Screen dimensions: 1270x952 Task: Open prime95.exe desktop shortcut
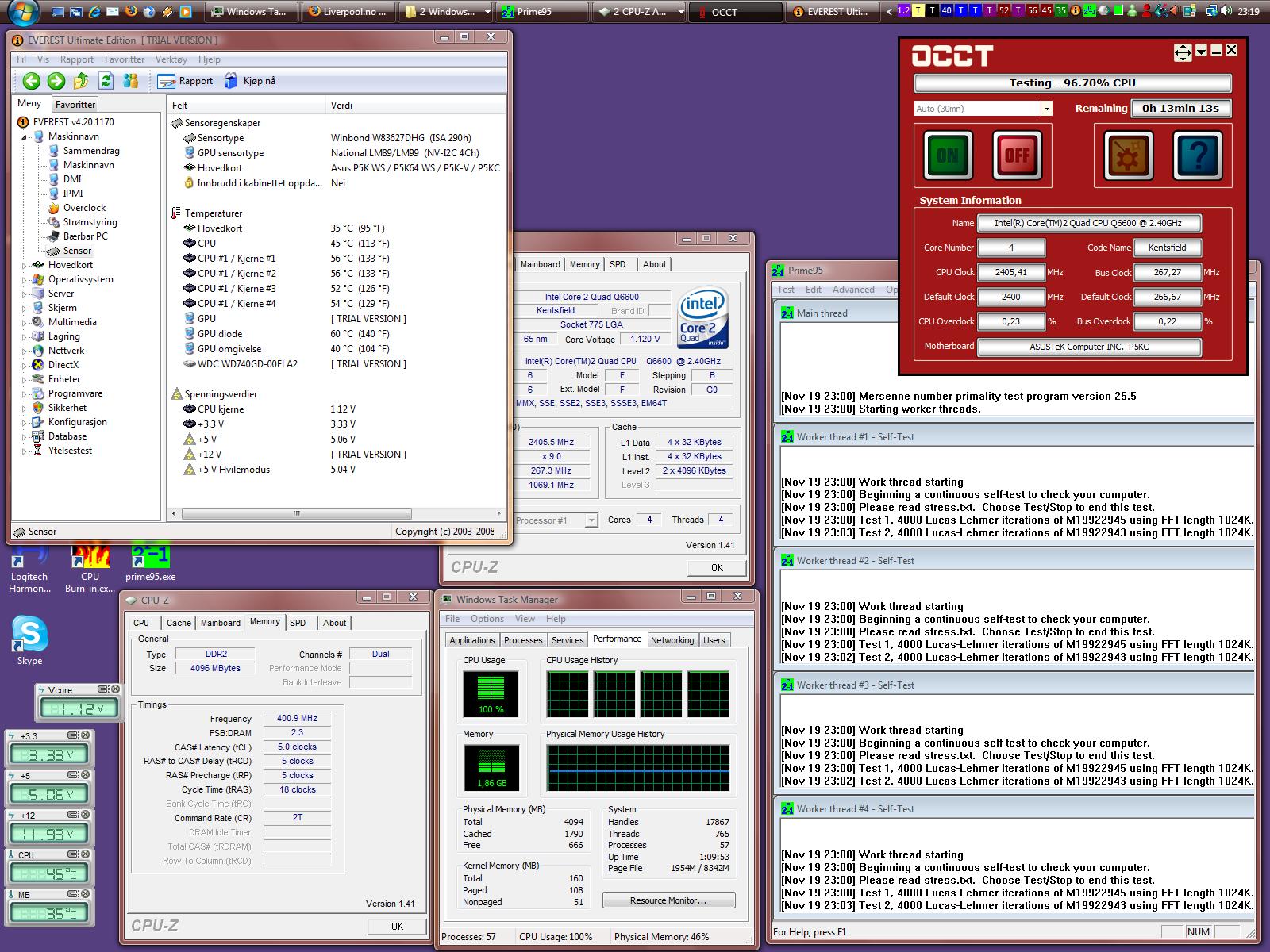(150, 562)
